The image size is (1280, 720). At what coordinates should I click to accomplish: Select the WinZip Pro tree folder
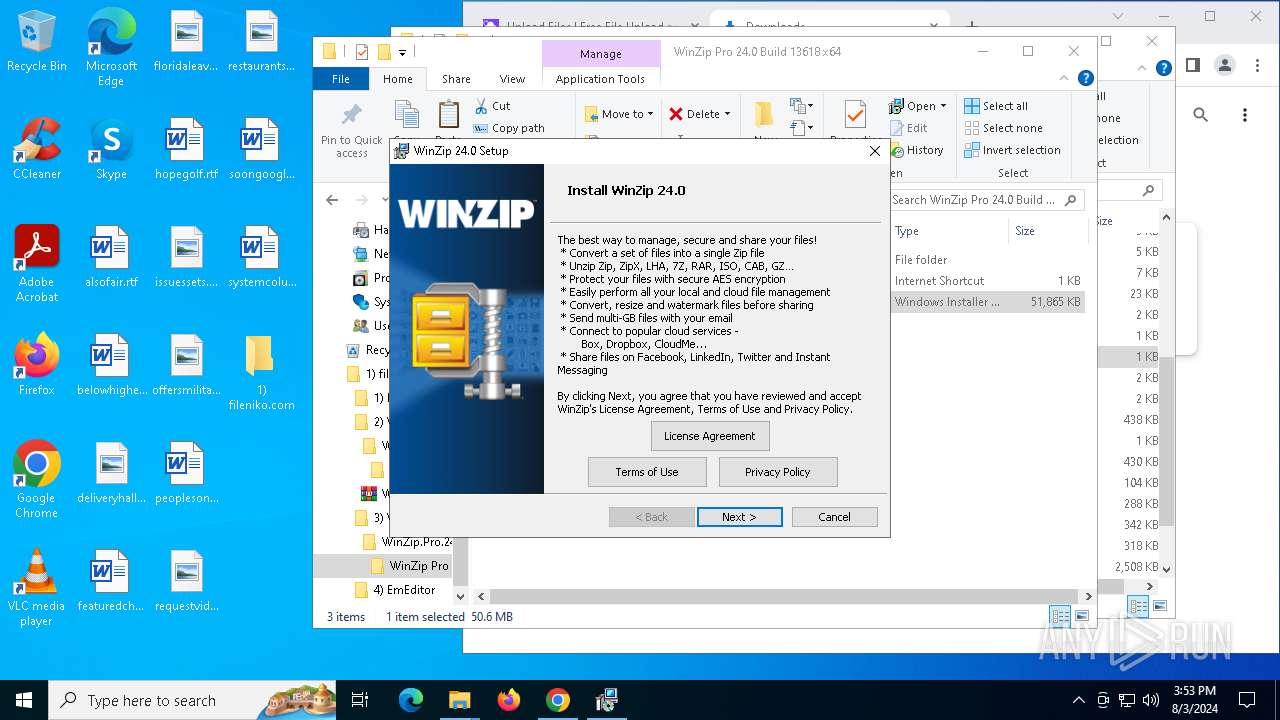pyautogui.click(x=411, y=566)
